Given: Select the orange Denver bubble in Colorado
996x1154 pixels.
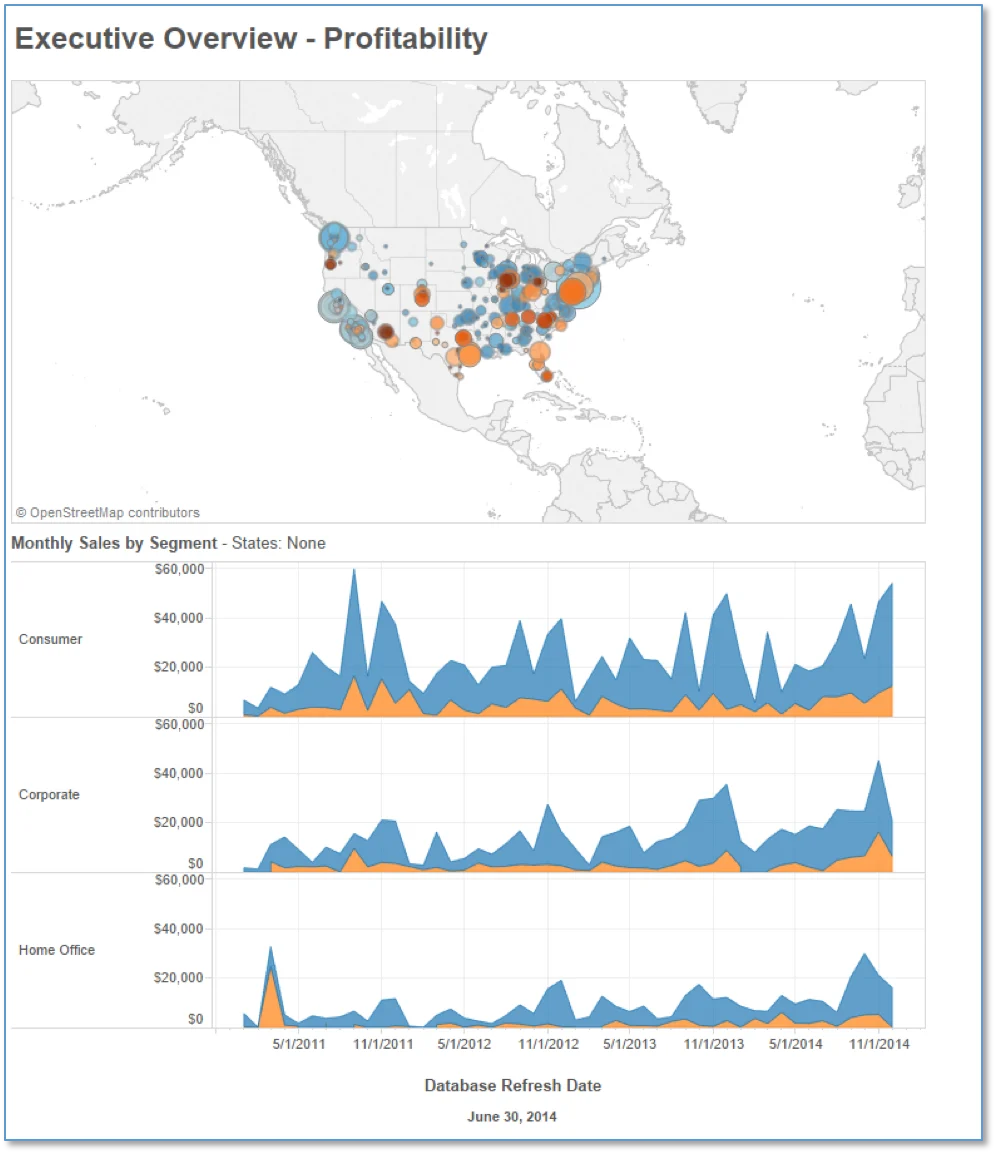Looking at the screenshot, I should (x=422, y=298).
